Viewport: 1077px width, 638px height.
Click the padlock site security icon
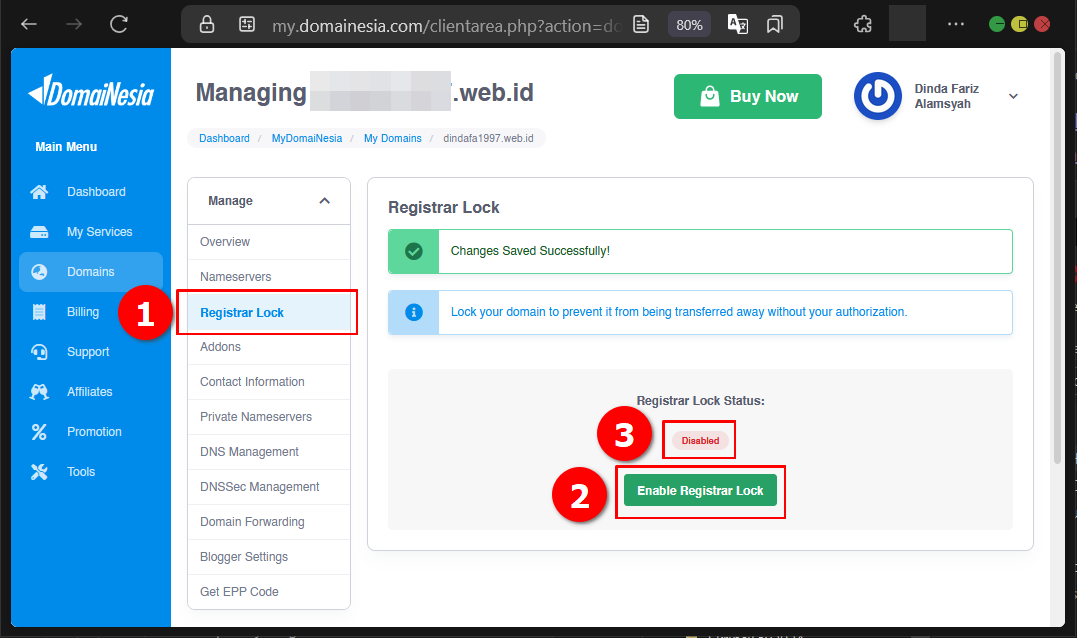(x=207, y=25)
